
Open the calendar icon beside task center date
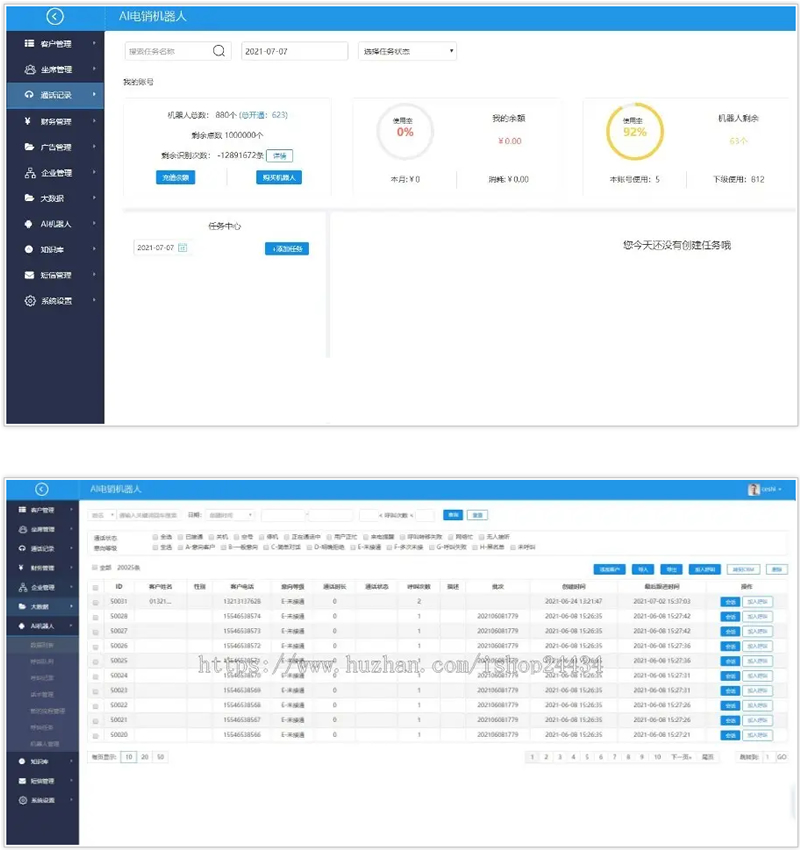(183, 248)
